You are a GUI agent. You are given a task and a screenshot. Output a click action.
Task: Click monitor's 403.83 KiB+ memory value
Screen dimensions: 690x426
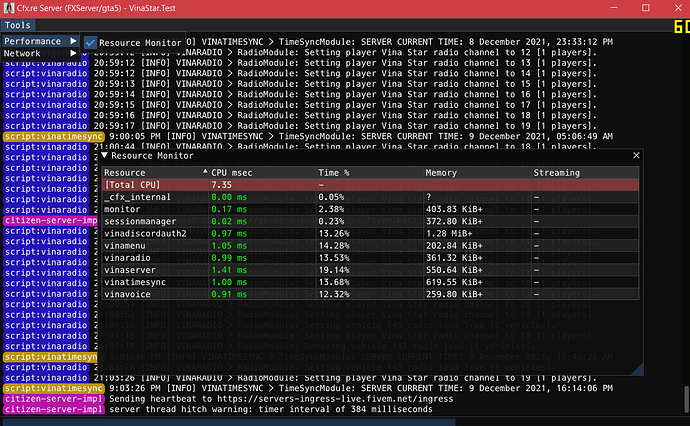[x=454, y=209]
